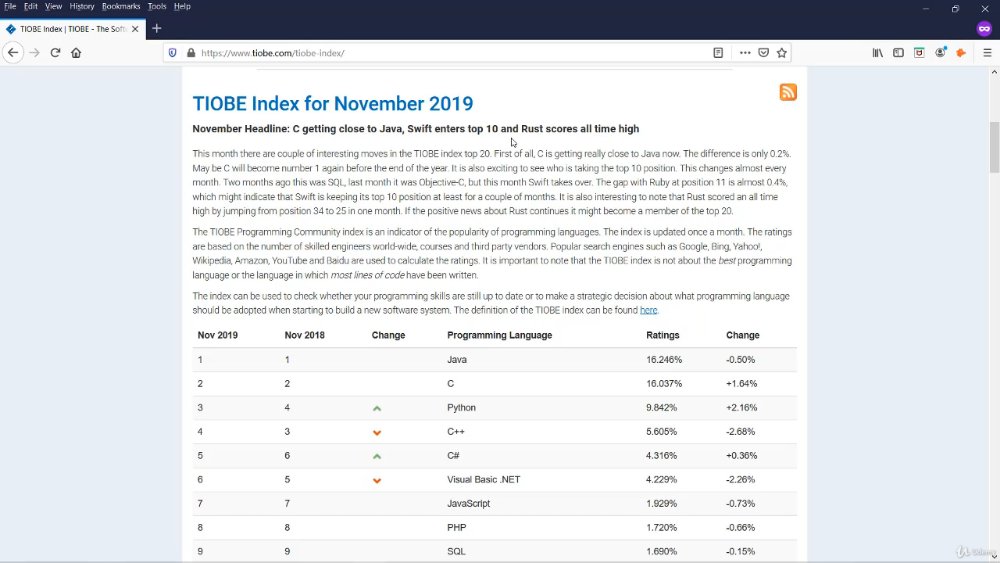
Task: Select the 'C#' language cell
Action: coord(453,455)
